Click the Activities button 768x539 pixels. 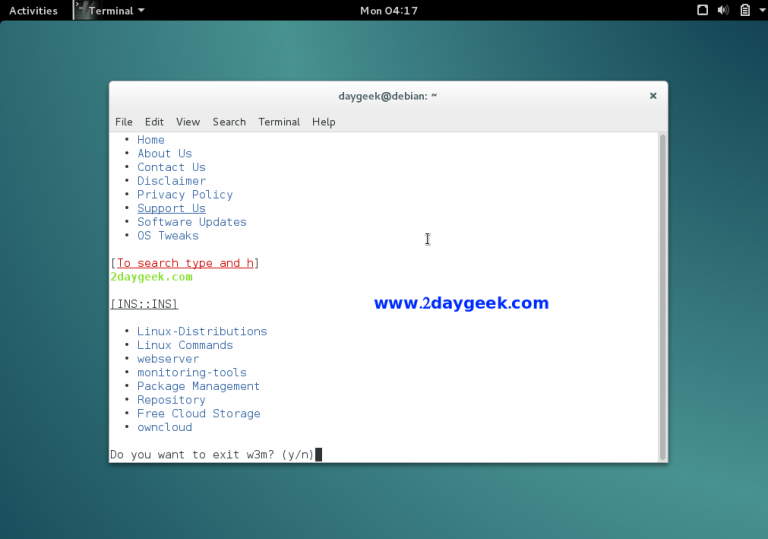33,10
